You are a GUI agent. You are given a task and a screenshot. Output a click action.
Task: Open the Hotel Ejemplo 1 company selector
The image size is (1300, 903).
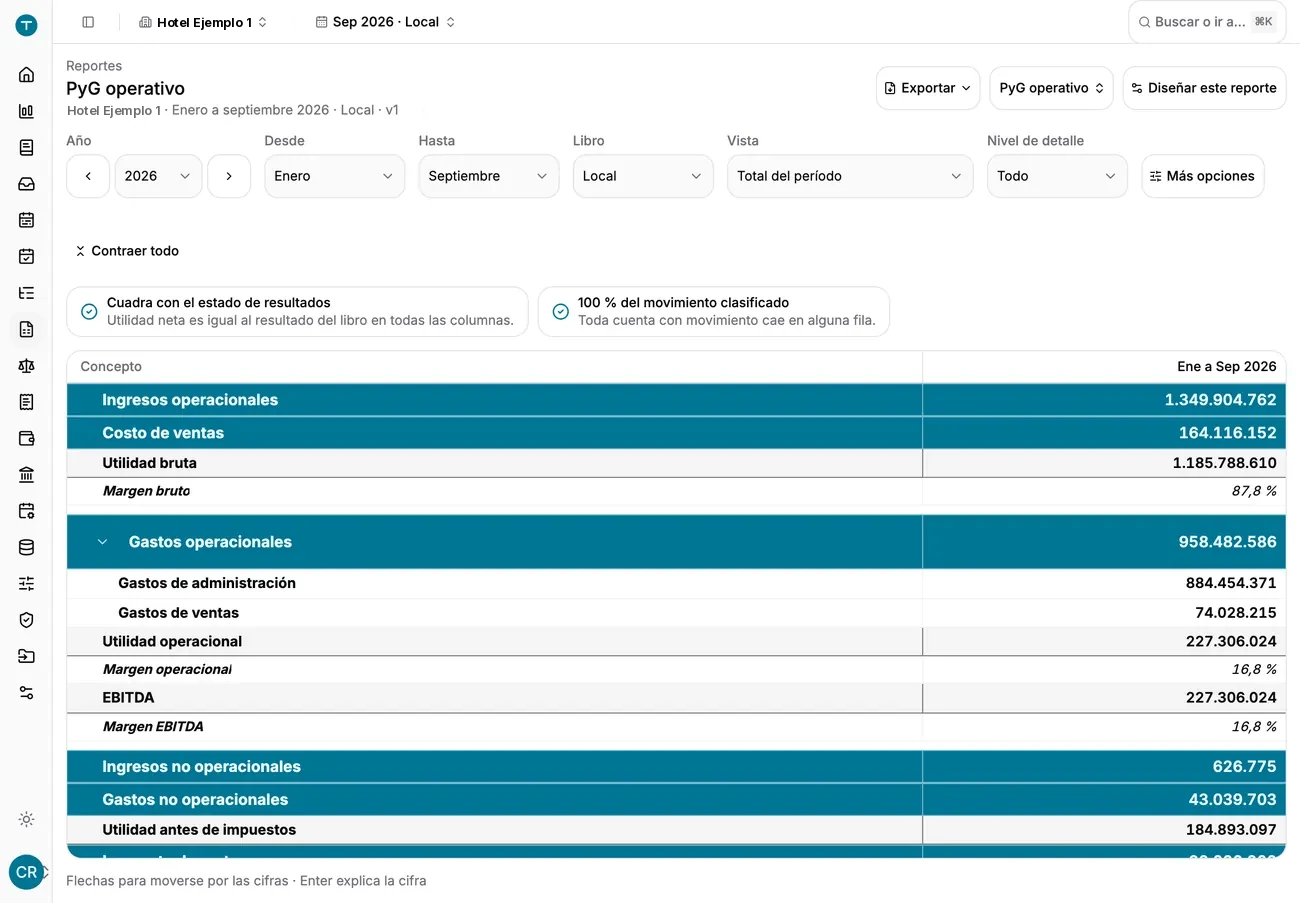pyautogui.click(x=203, y=22)
